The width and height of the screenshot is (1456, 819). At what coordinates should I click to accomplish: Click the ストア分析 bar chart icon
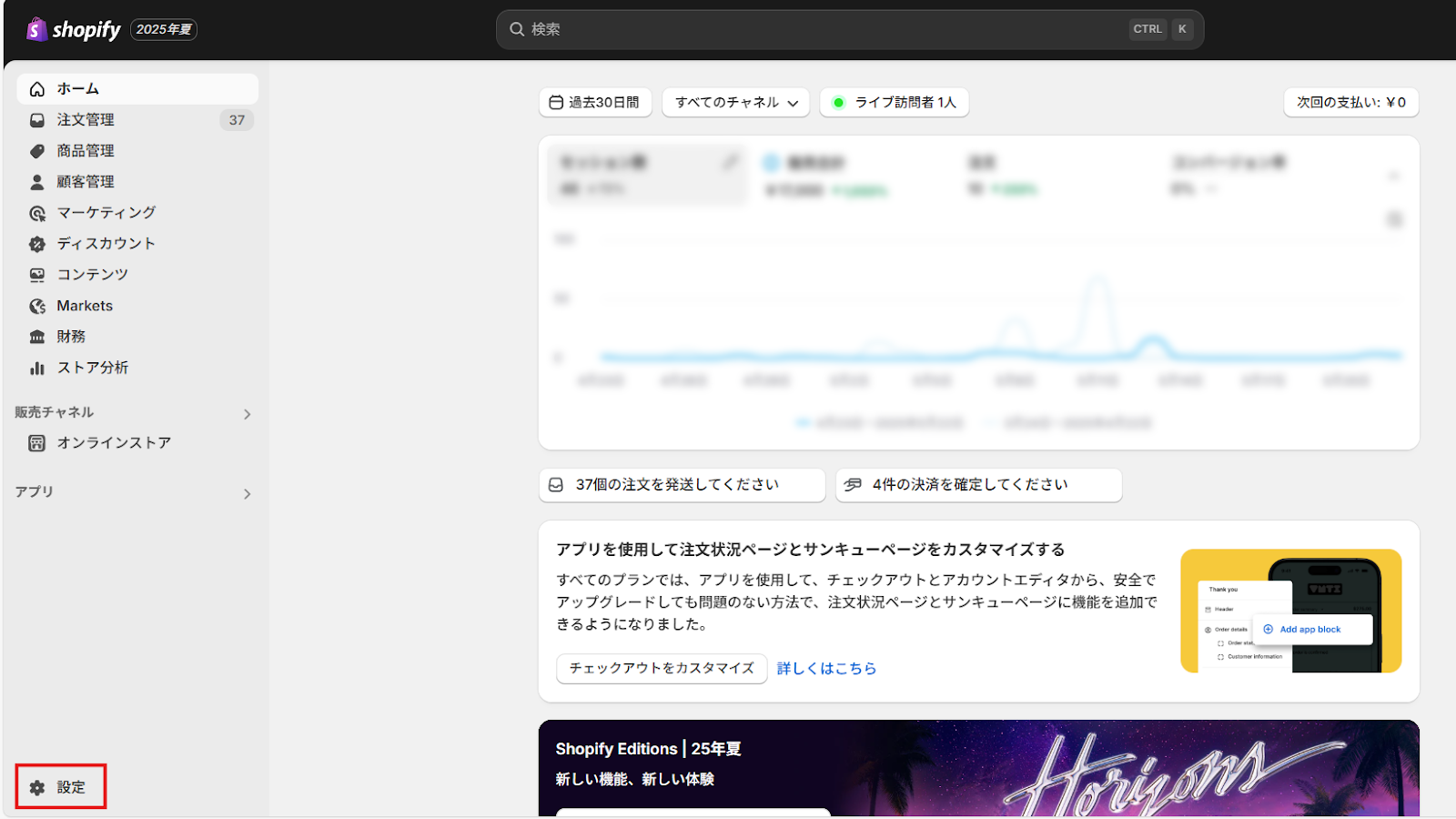[x=37, y=368]
